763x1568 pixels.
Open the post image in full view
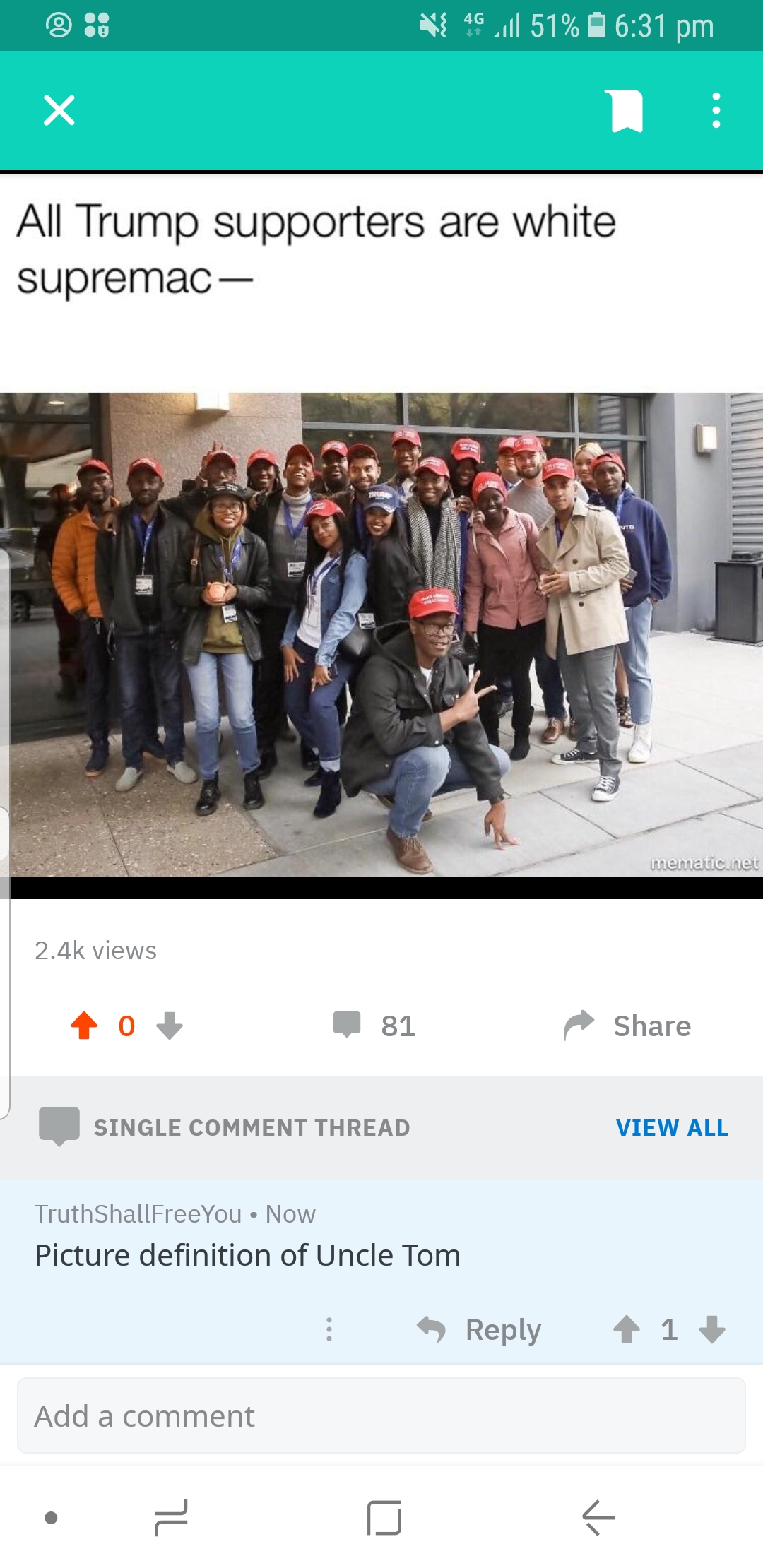pos(381,635)
